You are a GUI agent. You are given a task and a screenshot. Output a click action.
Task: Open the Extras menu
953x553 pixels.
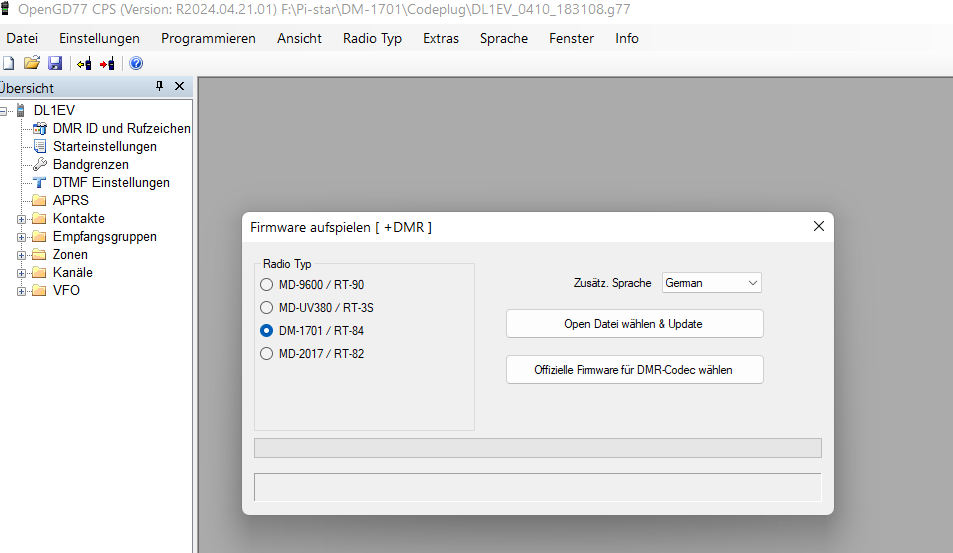[x=440, y=38]
